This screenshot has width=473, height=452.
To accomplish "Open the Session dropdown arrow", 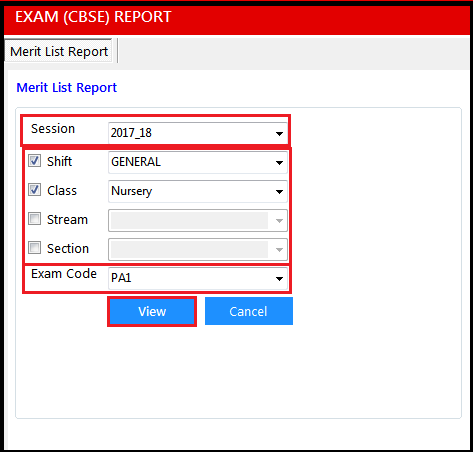I will tap(279, 134).
